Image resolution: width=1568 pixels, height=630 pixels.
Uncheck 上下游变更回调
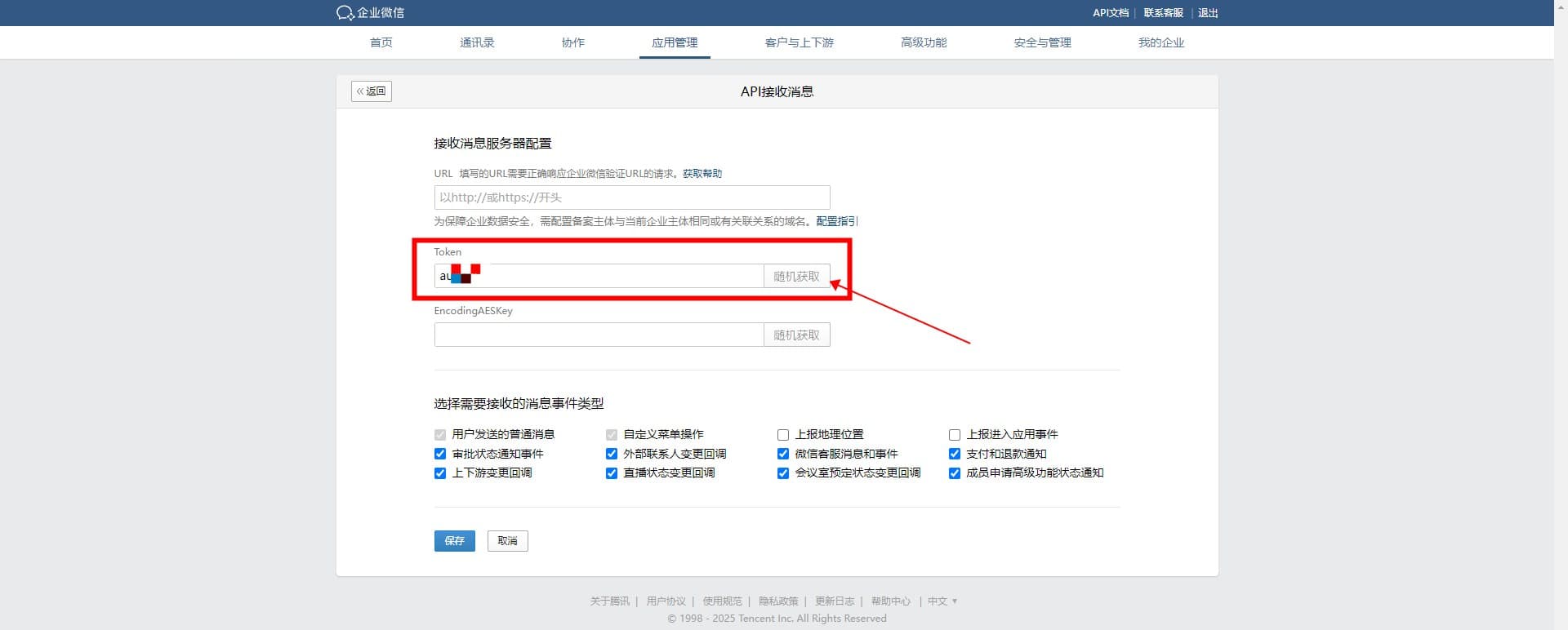point(440,473)
